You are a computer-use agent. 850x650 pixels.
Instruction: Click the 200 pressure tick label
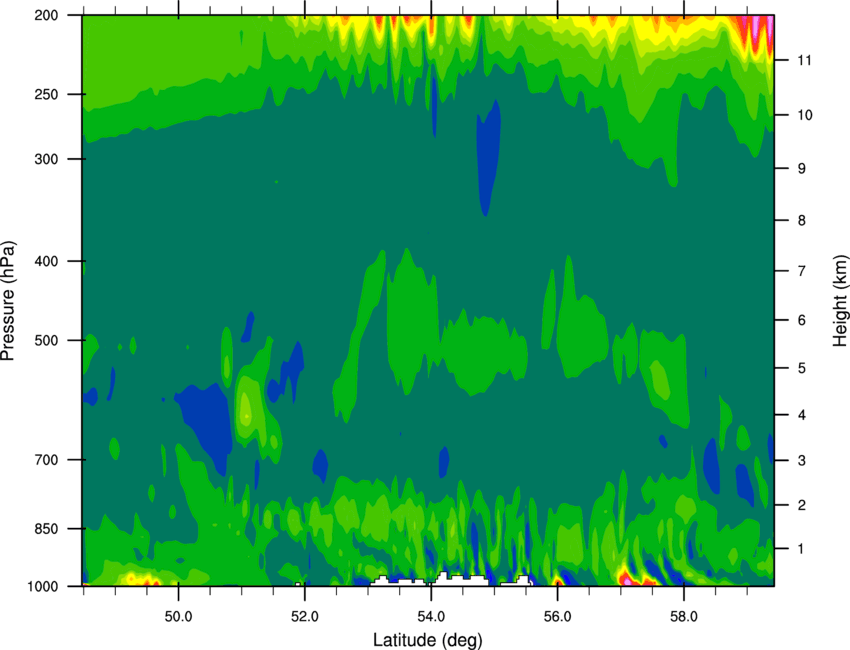tap(46, 15)
